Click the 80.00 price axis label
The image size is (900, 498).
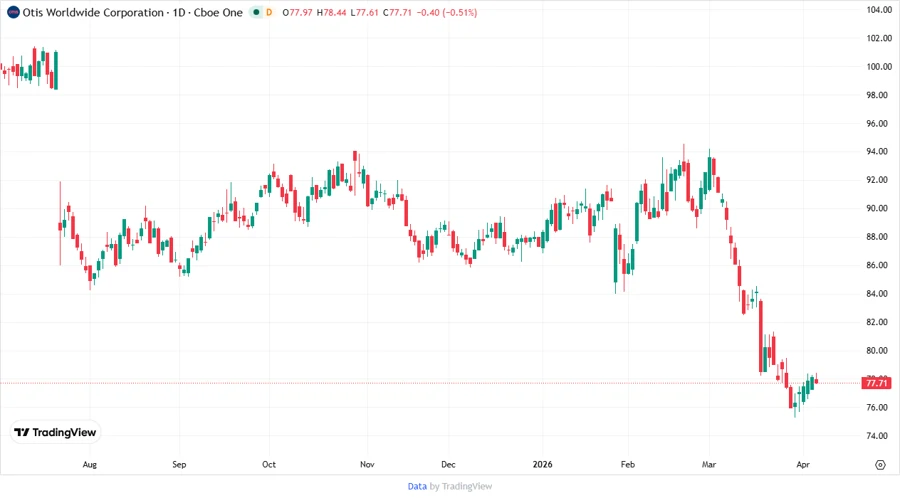879,351
